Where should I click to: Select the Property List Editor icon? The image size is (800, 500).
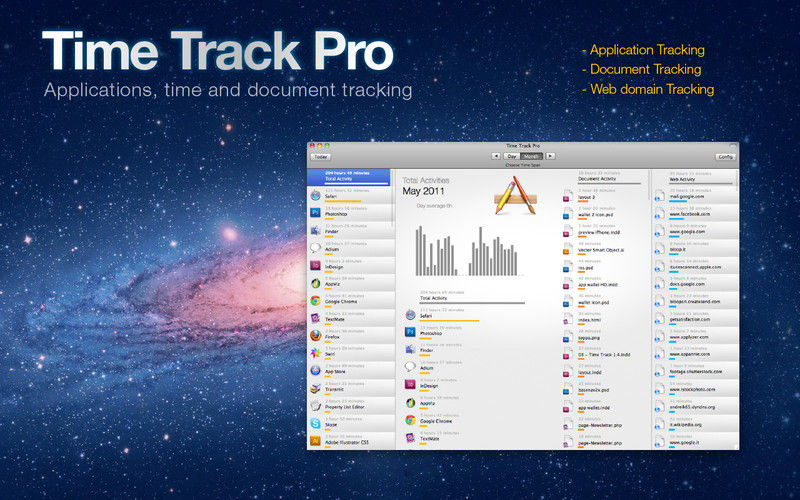coord(315,406)
